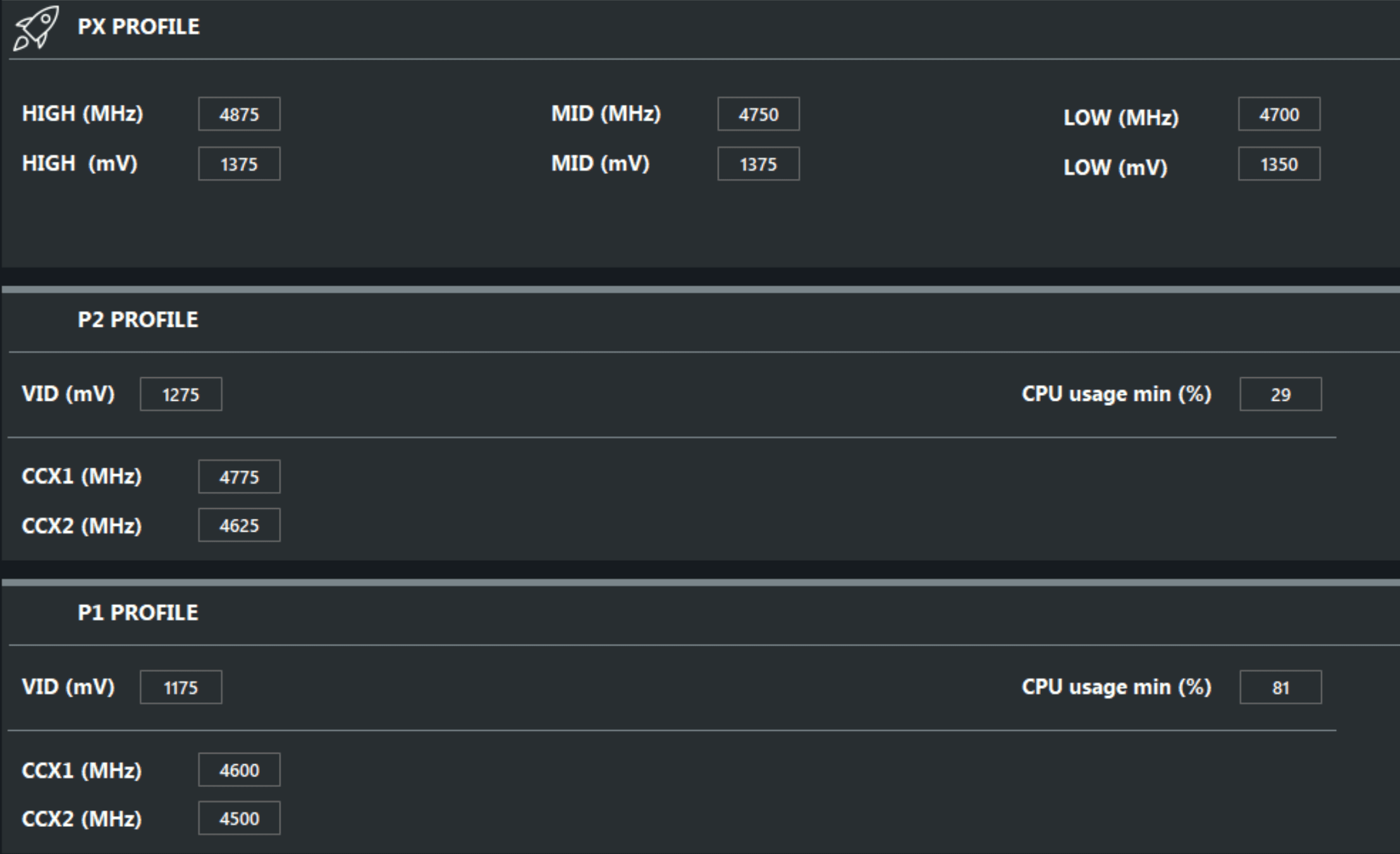This screenshot has width=1400, height=854.
Task: Select the HIGH (MHz) field showing 4875
Action: coord(239,114)
